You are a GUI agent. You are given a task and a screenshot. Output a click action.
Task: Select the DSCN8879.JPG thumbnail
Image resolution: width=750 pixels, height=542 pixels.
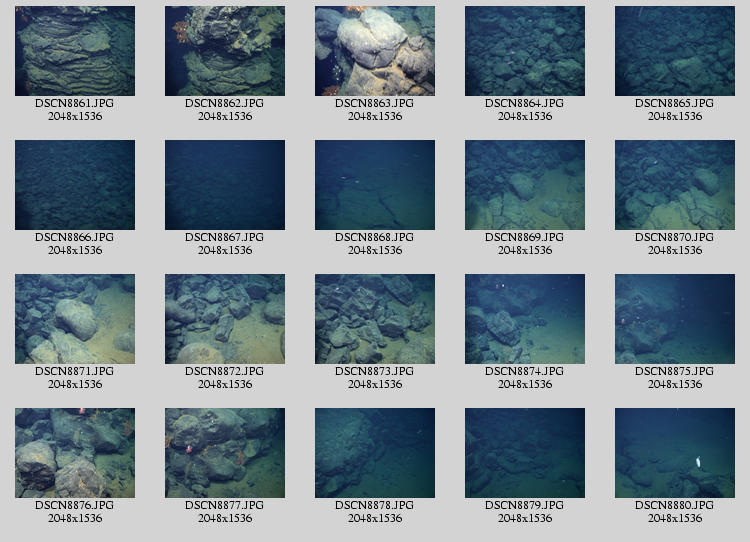(x=525, y=453)
